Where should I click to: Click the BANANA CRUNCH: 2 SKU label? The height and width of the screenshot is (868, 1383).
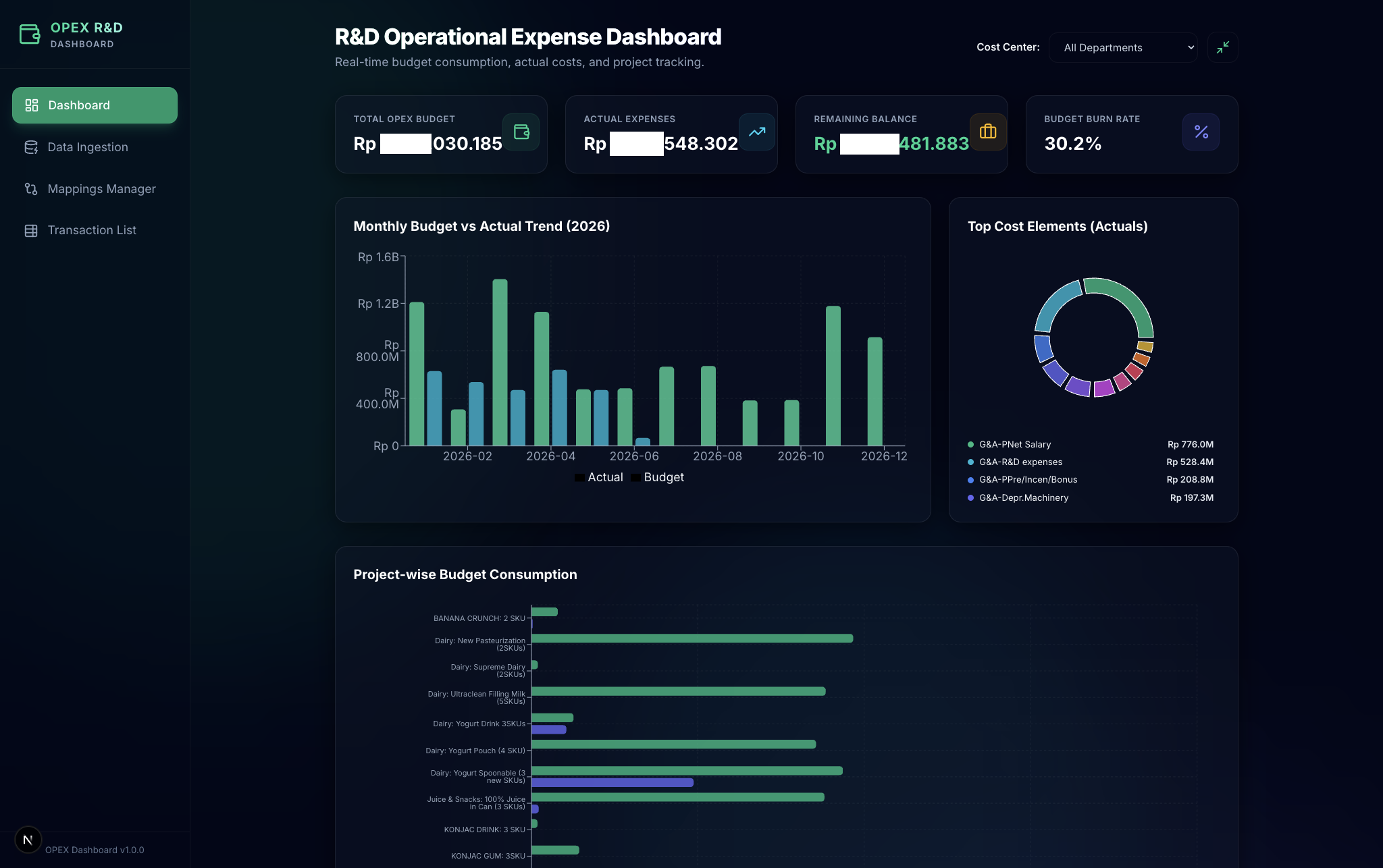click(x=479, y=618)
